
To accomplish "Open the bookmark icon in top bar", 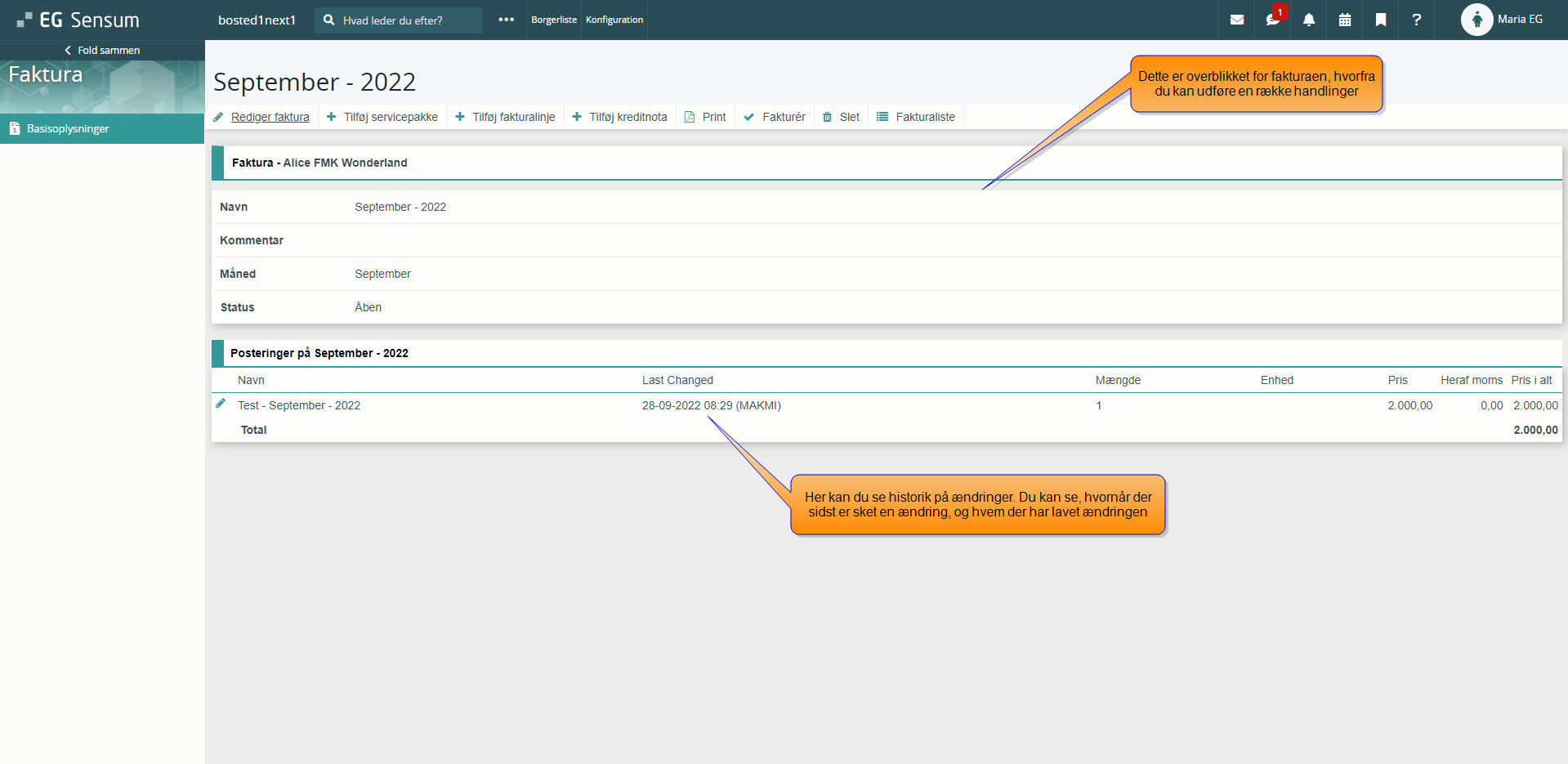I will point(1381,20).
